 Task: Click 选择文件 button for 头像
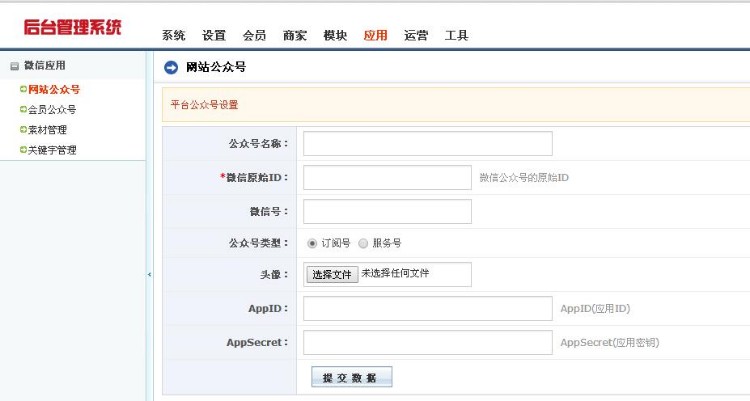(332, 274)
